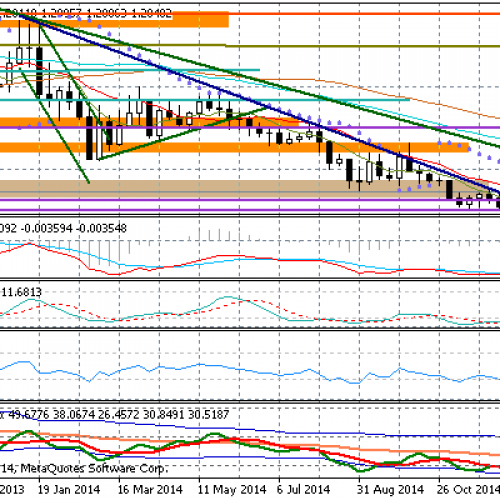This screenshot has height=500, width=500.
Task: Click the 19 Jan 2014 date label
Action: coord(69,490)
